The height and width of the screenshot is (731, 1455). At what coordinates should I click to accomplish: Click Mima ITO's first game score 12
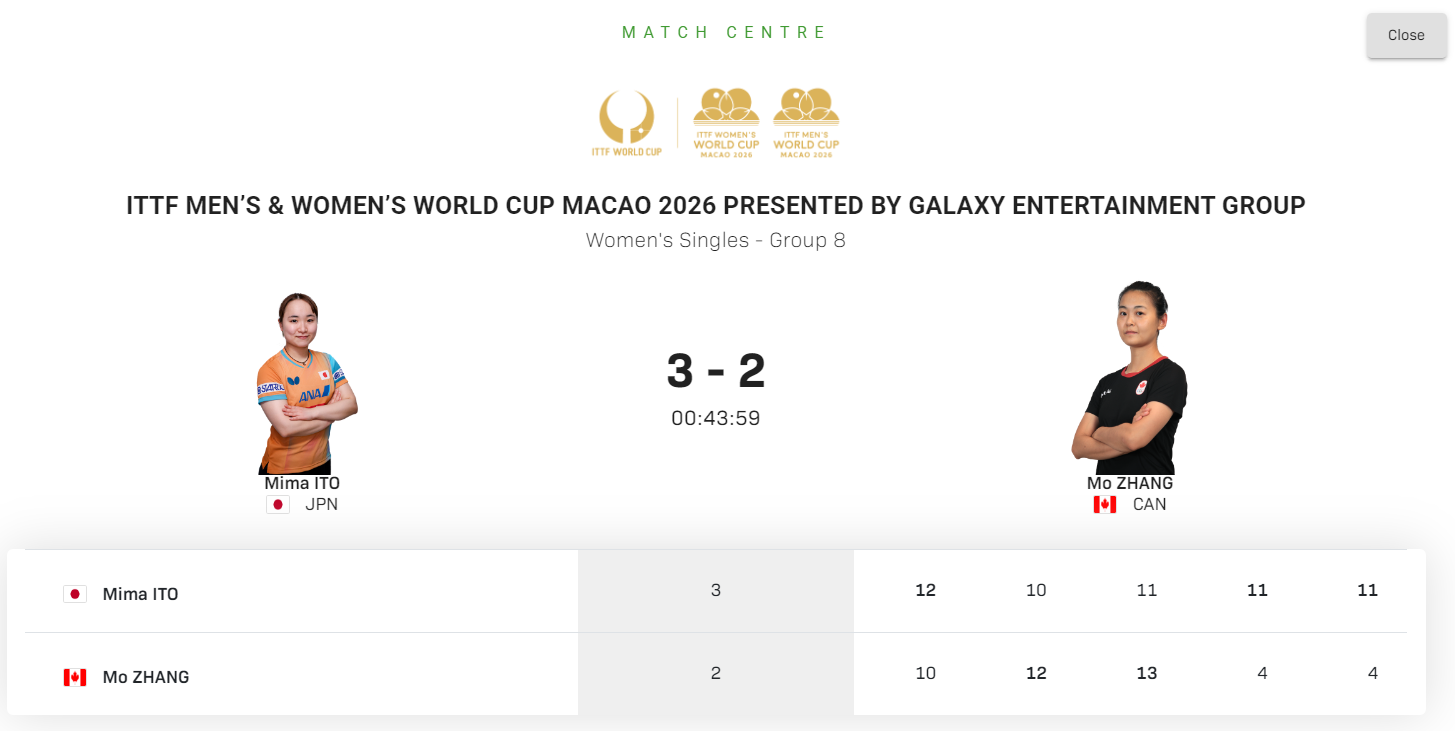(925, 590)
